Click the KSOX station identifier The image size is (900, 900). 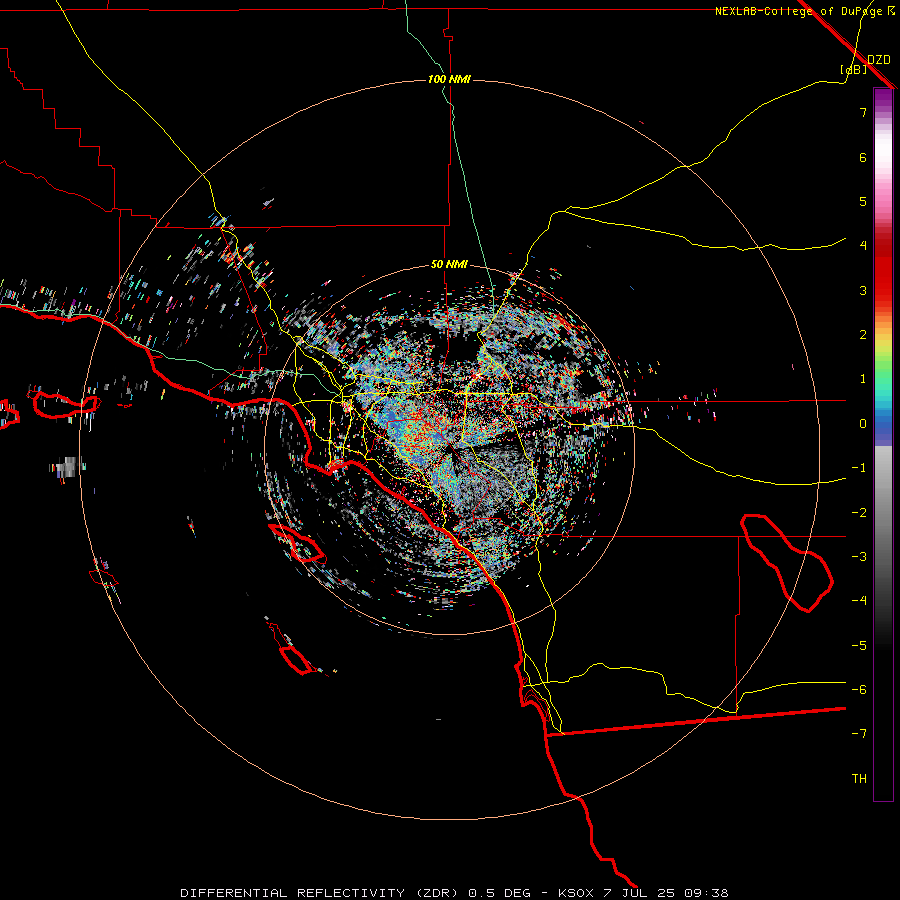(576, 893)
